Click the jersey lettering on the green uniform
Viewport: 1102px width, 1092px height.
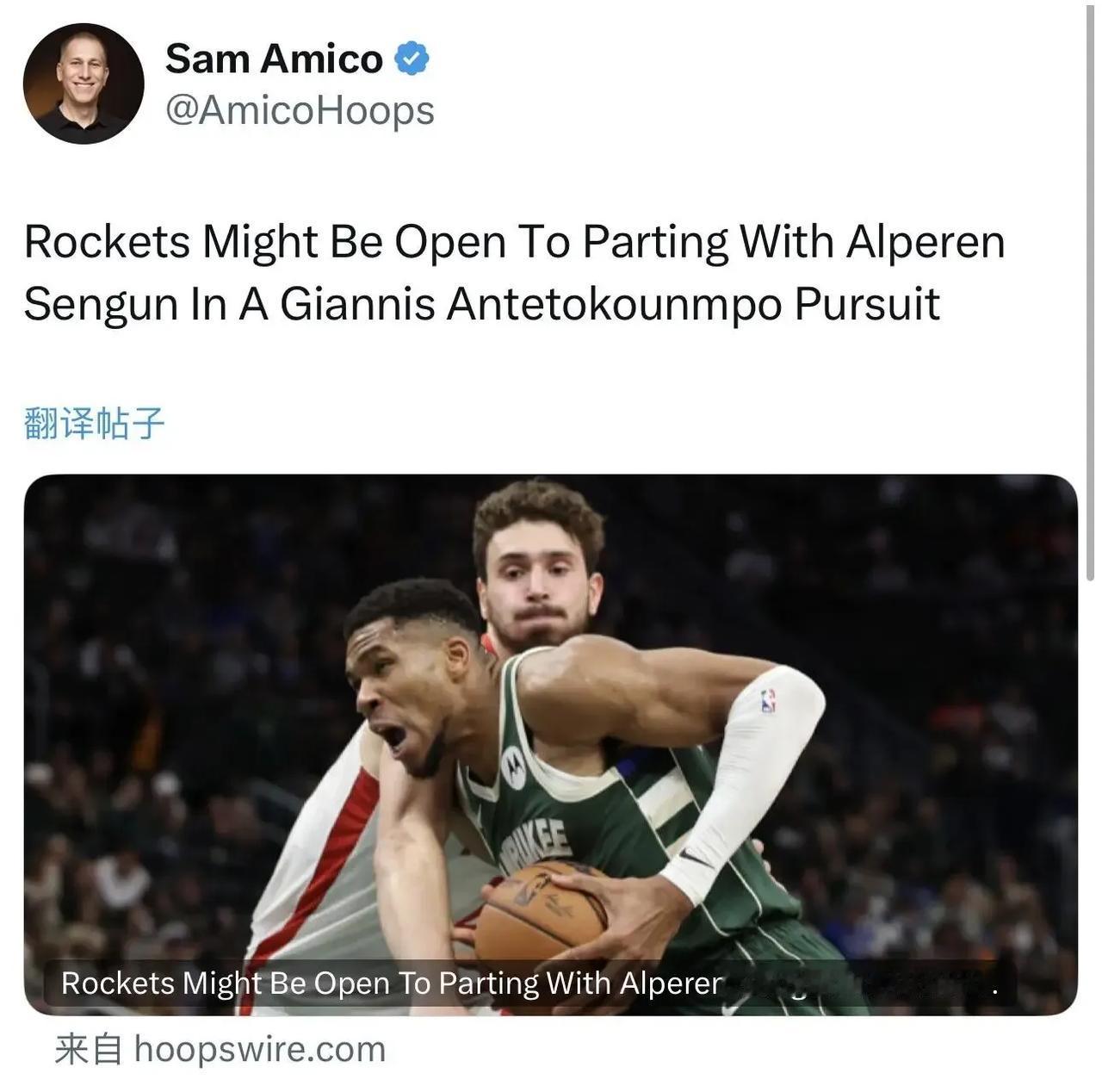[x=536, y=841]
